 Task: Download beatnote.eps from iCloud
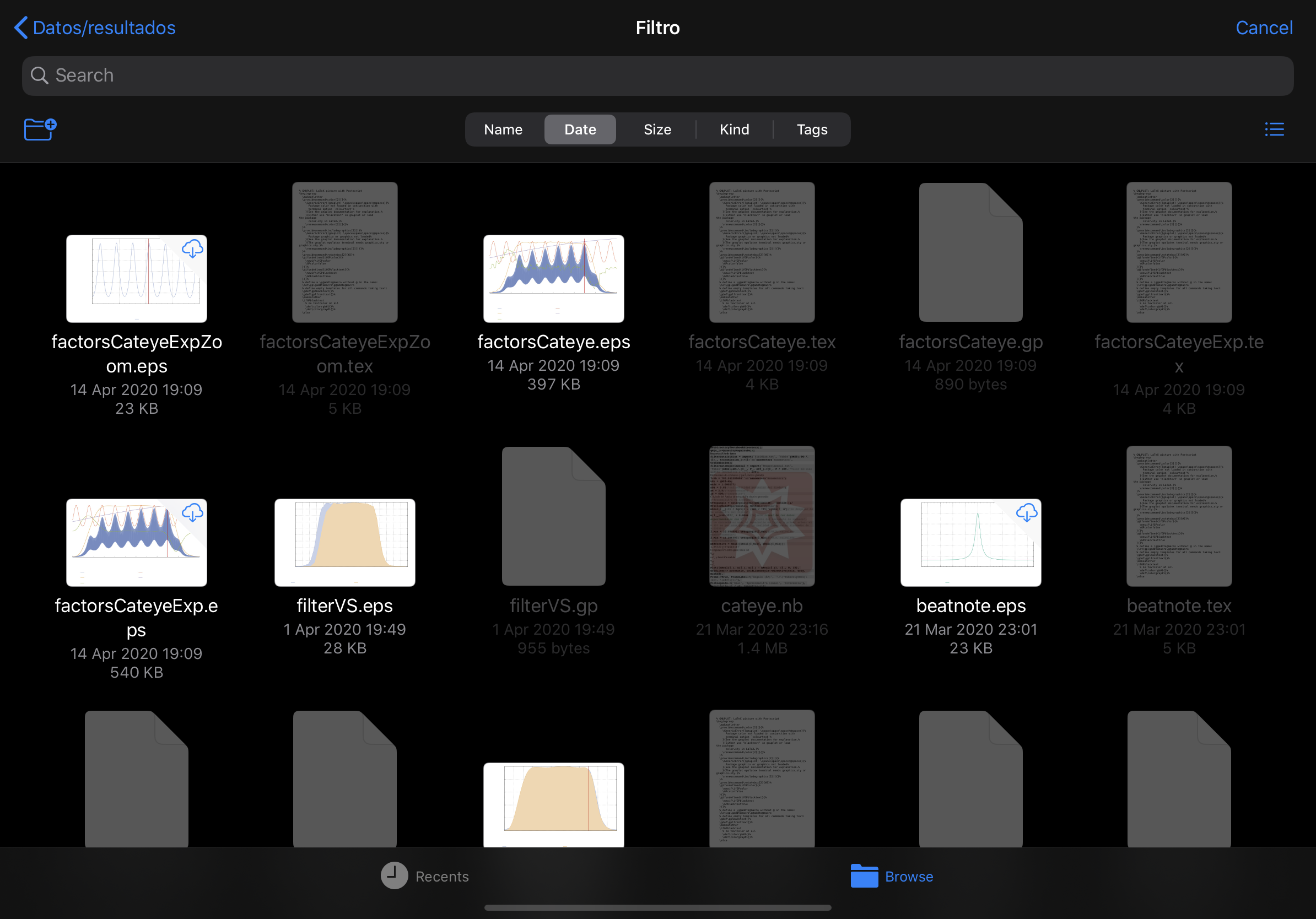(1027, 513)
